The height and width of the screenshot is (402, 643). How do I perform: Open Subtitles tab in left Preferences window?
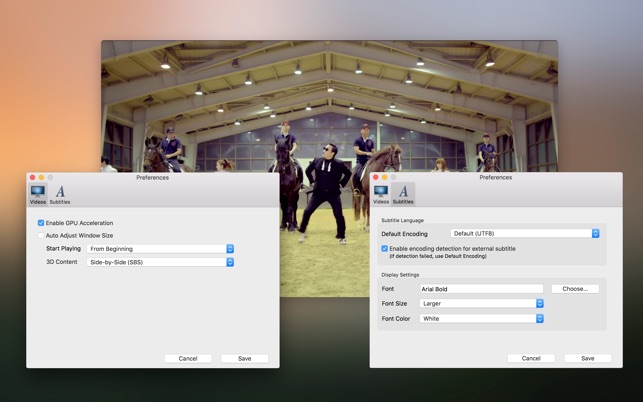point(60,194)
